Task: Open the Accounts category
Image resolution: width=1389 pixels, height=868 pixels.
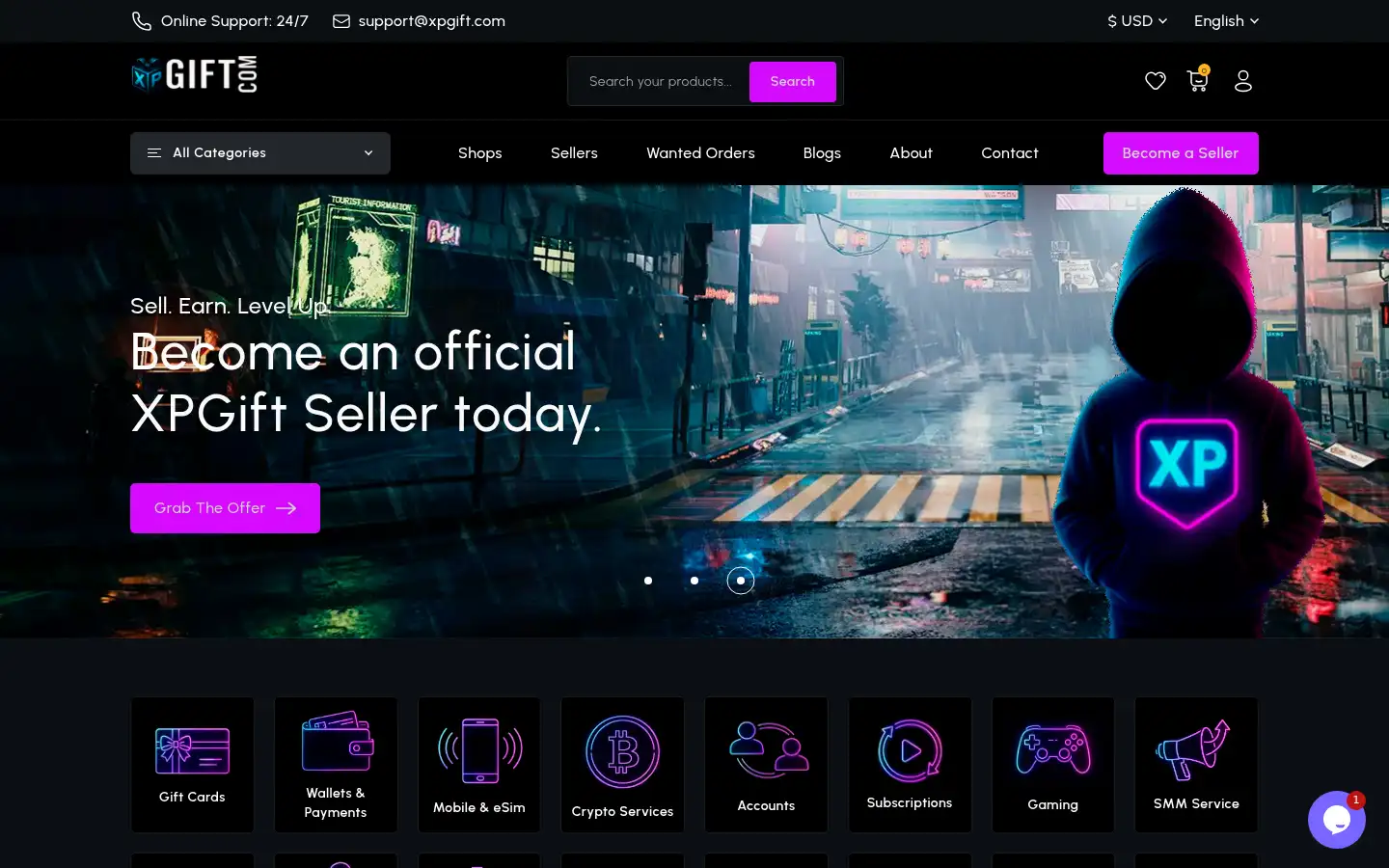Action: tap(766, 765)
